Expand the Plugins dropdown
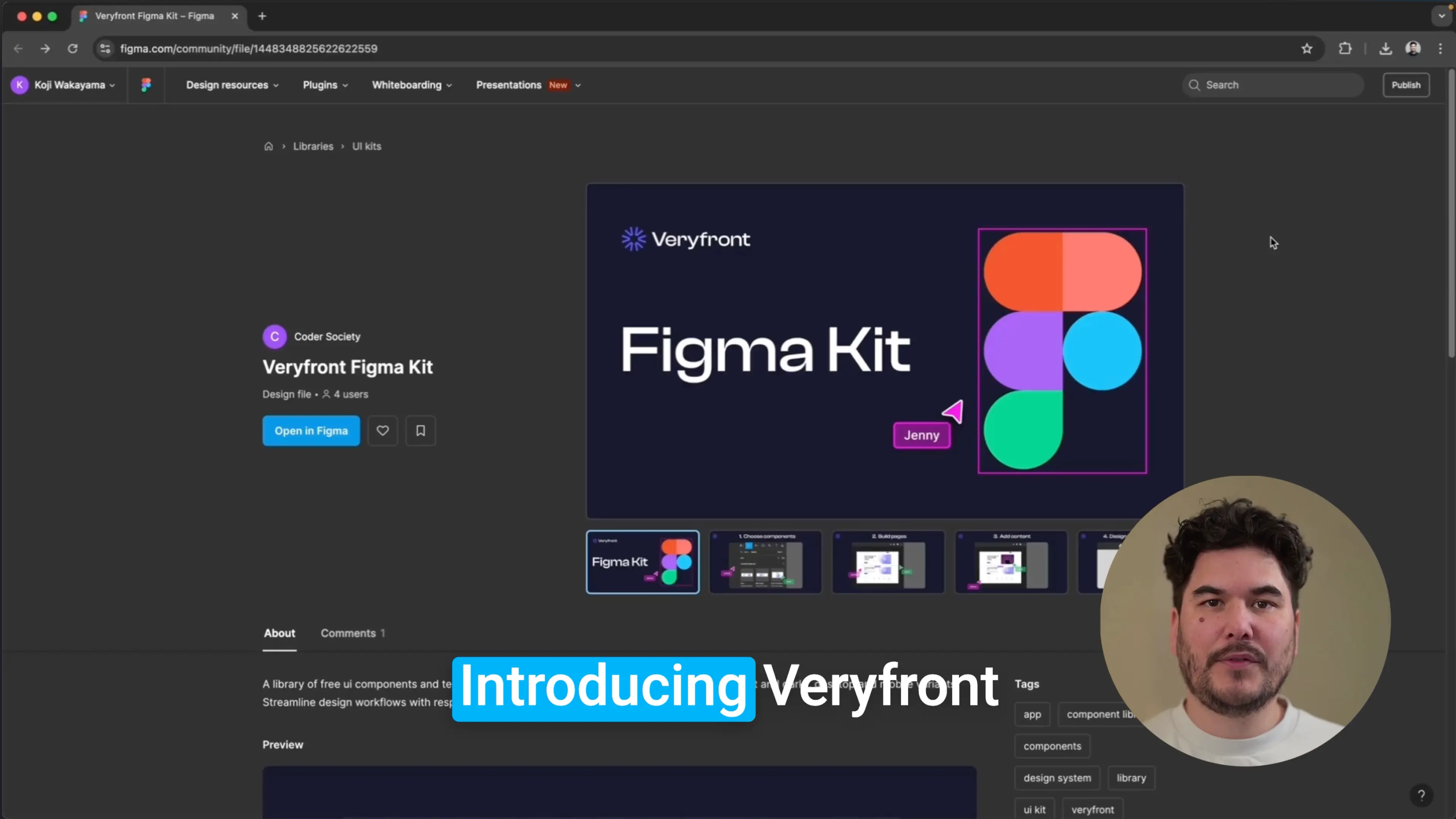Image resolution: width=1456 pixels, height=819 pixels. tap(325, 85)
